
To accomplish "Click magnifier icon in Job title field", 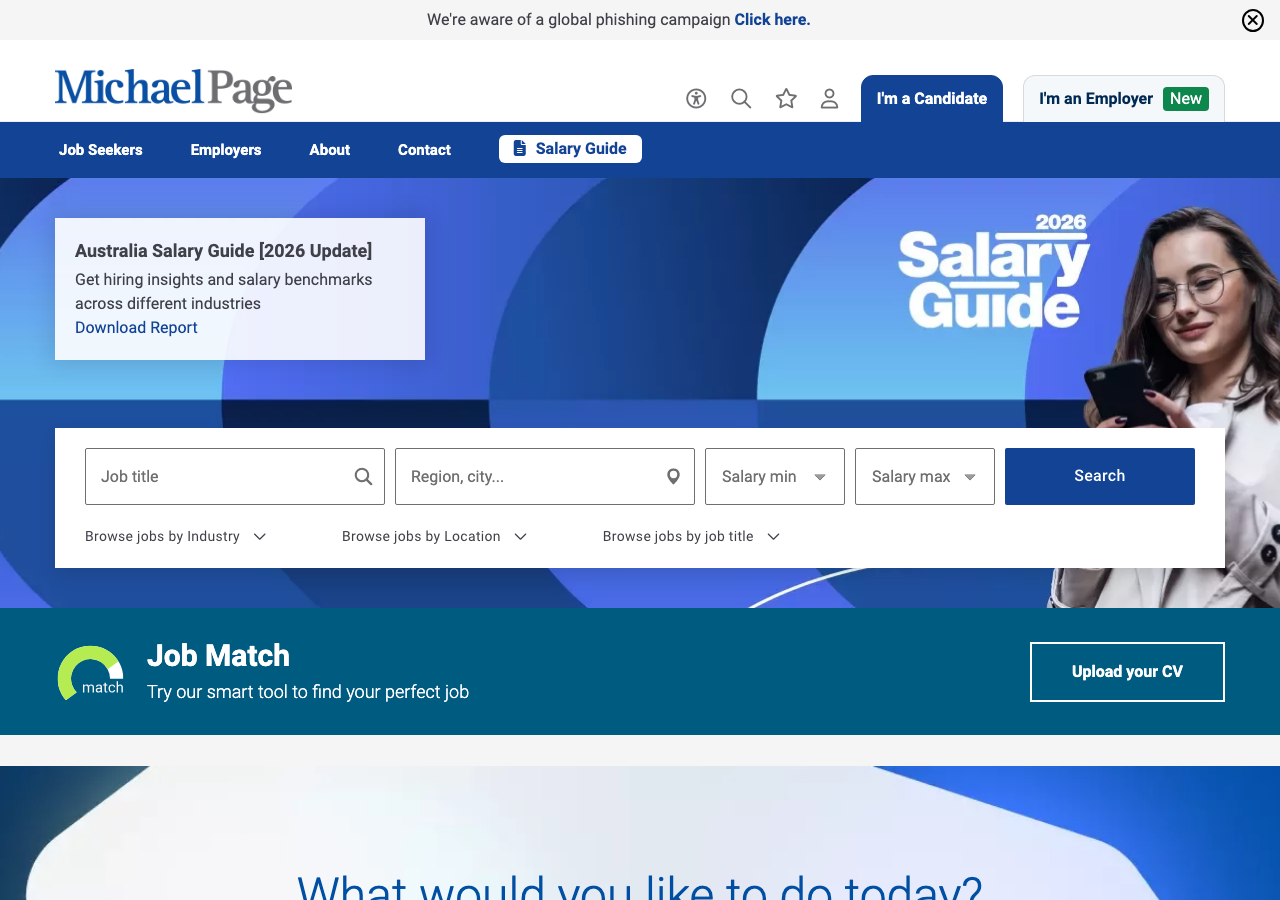I will pyautogui.click(x=363, y=477).
